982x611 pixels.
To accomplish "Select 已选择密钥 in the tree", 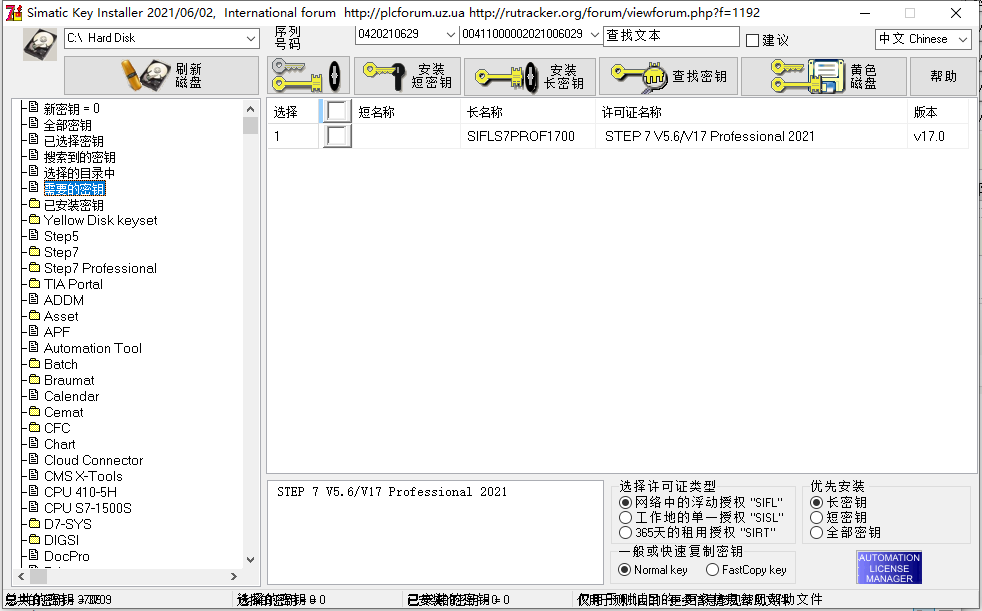I will (x=73, y=141).
